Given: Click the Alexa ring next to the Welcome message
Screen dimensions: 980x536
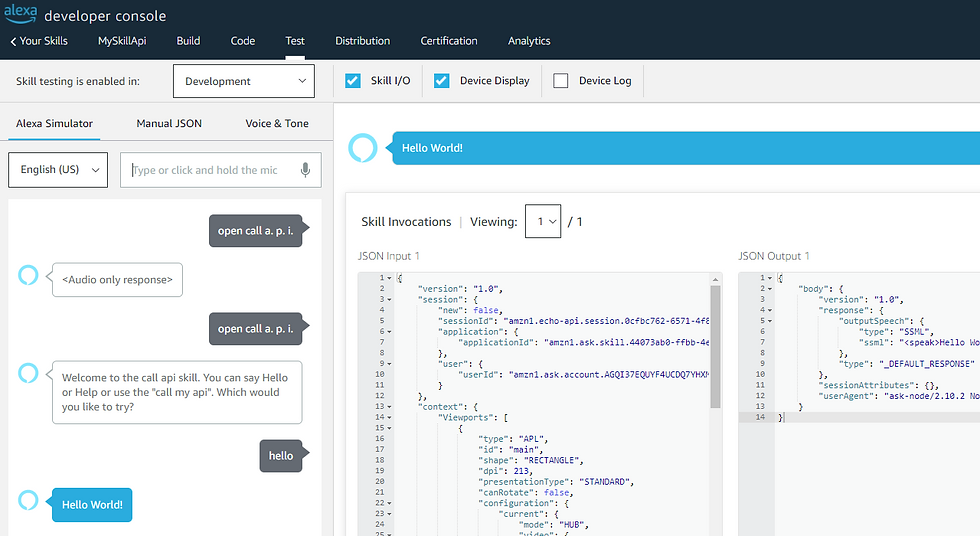Looking at the screenshot, I should pyautogui.click(x=28, y=373).
